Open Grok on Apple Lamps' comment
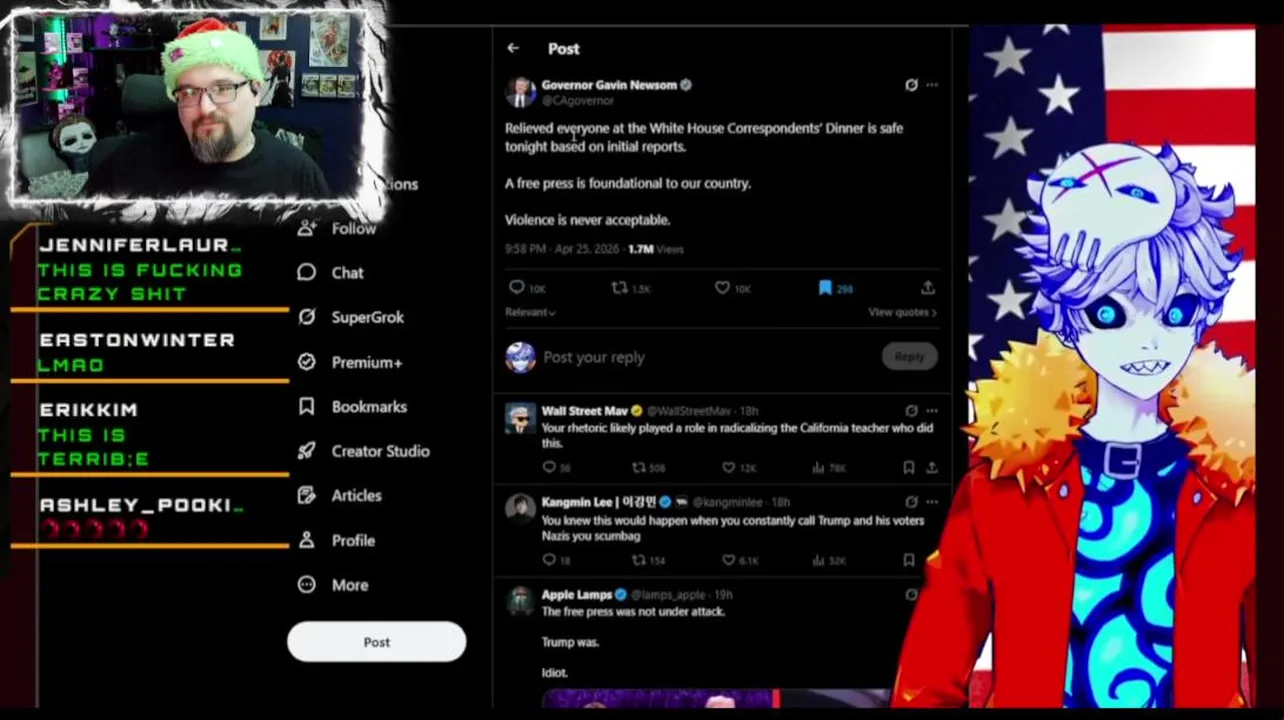Viewport: 1284px width, 720px height. 911,594
